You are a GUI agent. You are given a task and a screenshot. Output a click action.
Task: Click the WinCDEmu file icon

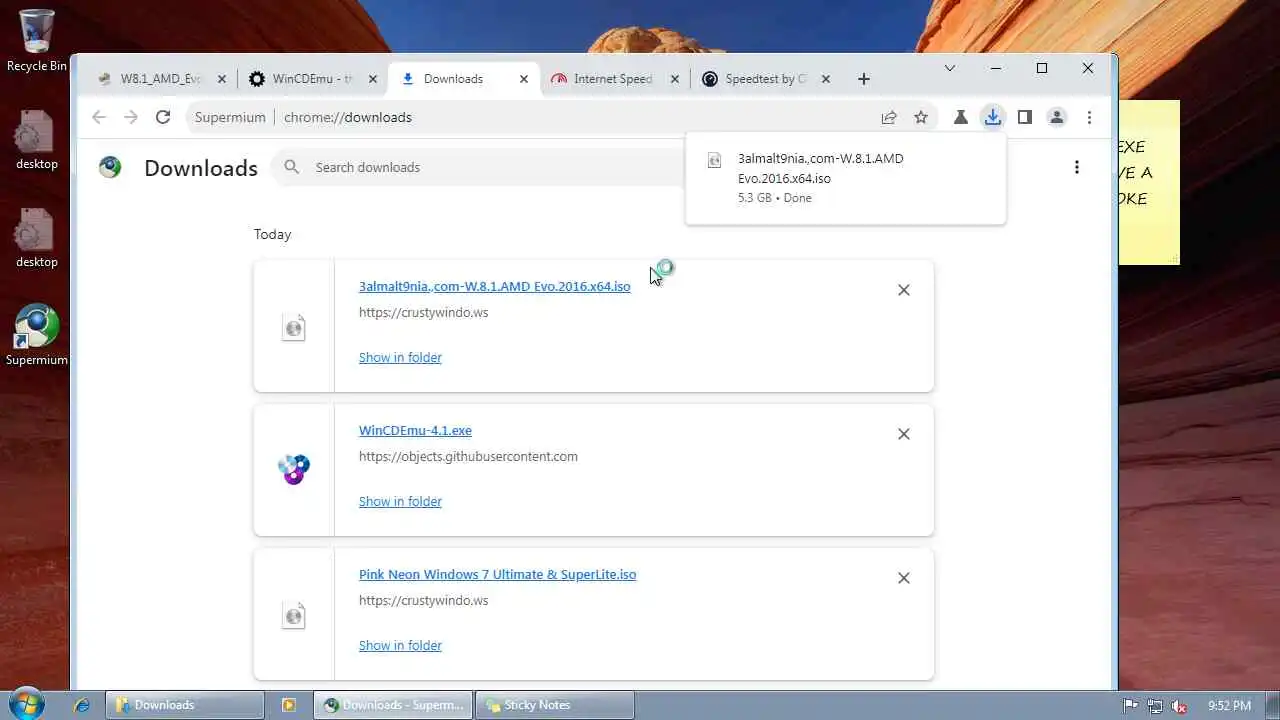point(294,469)
